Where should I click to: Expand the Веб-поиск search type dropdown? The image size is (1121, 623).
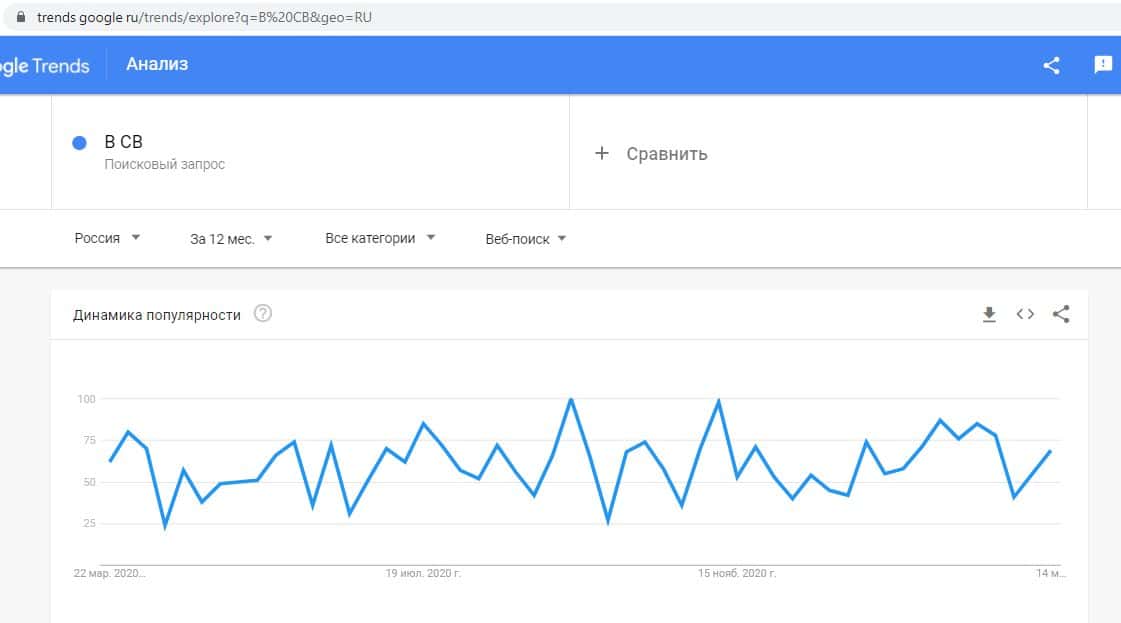click(526, 238)
